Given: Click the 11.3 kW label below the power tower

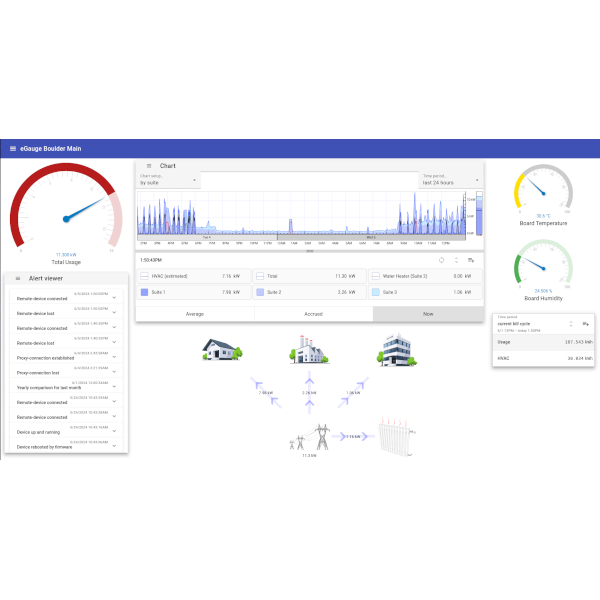Looking at the screenshot, I should click(x=309, y=456).
